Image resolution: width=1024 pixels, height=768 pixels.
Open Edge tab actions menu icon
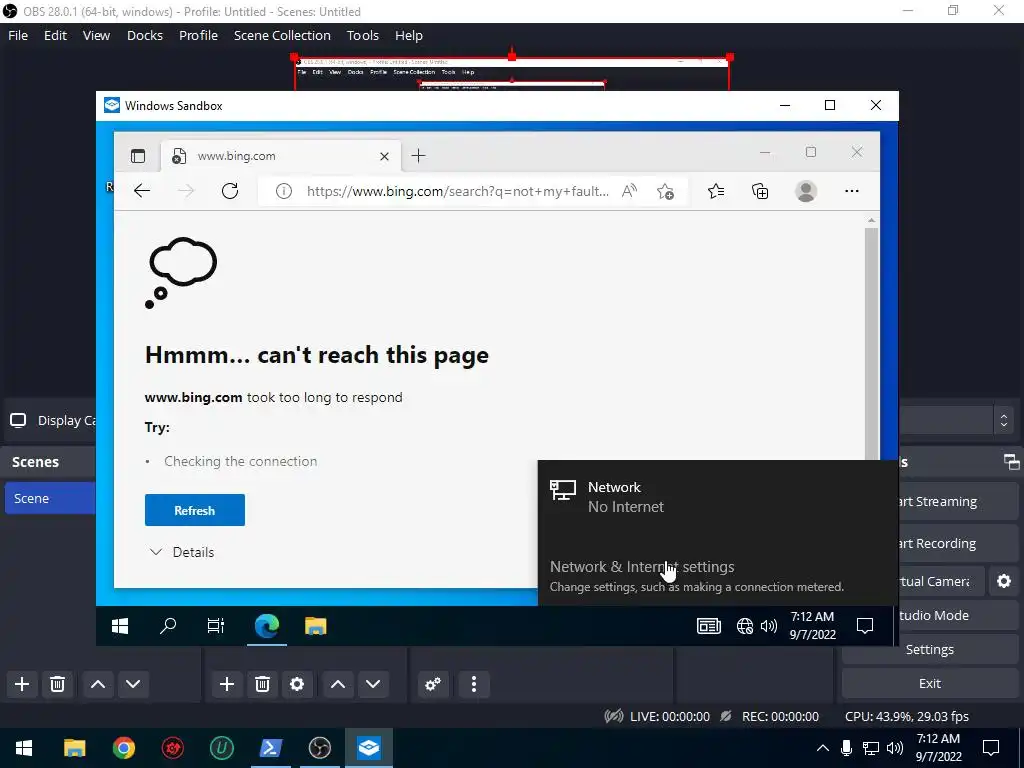point(138,155)
